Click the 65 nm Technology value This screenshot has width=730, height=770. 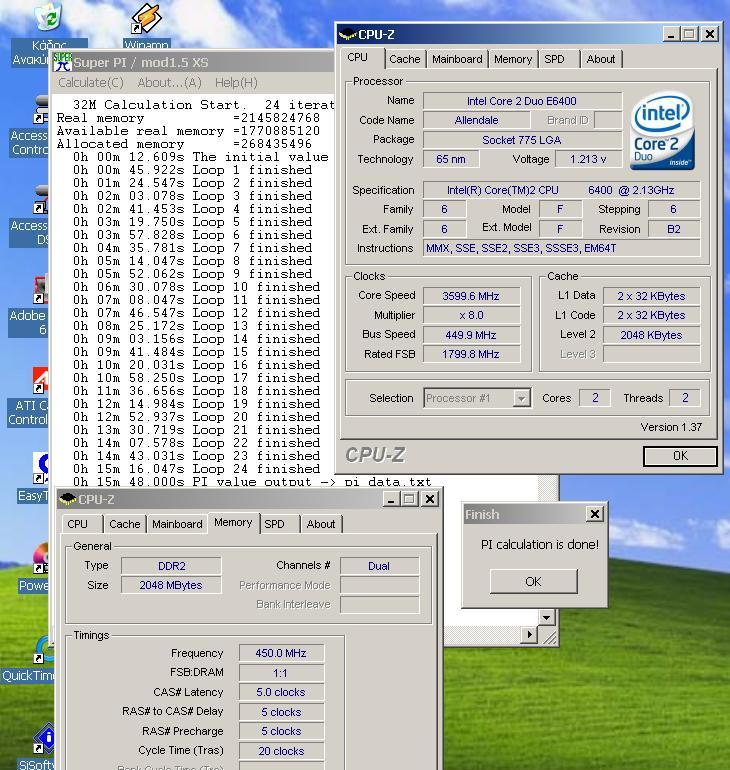451,159
